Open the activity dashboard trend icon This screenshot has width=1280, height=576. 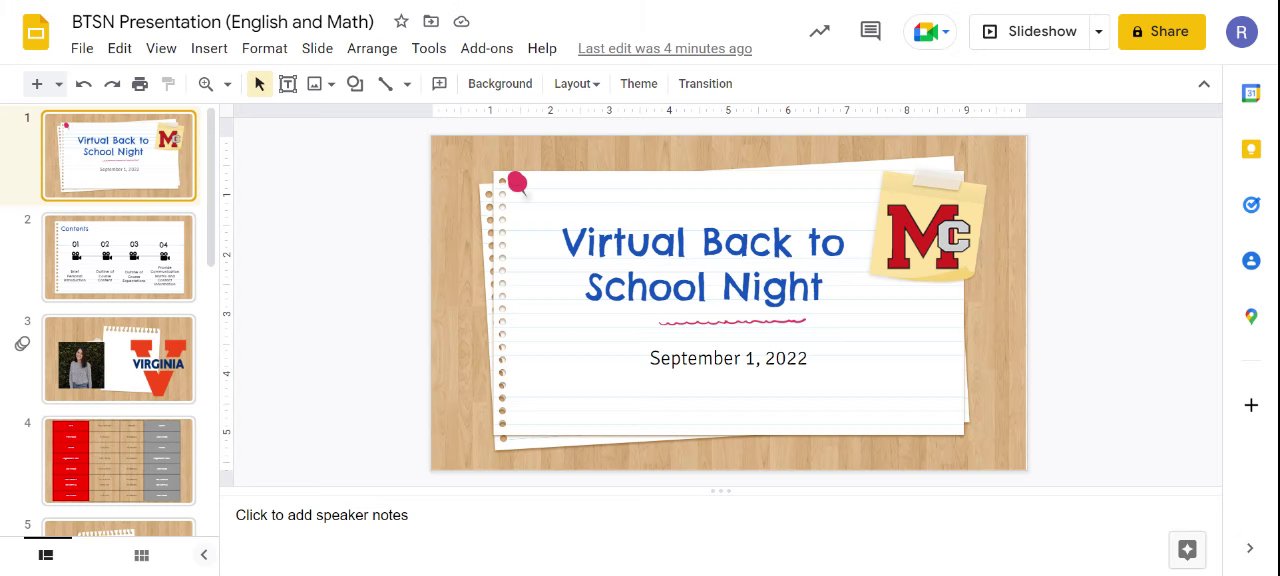click(820, 31)
